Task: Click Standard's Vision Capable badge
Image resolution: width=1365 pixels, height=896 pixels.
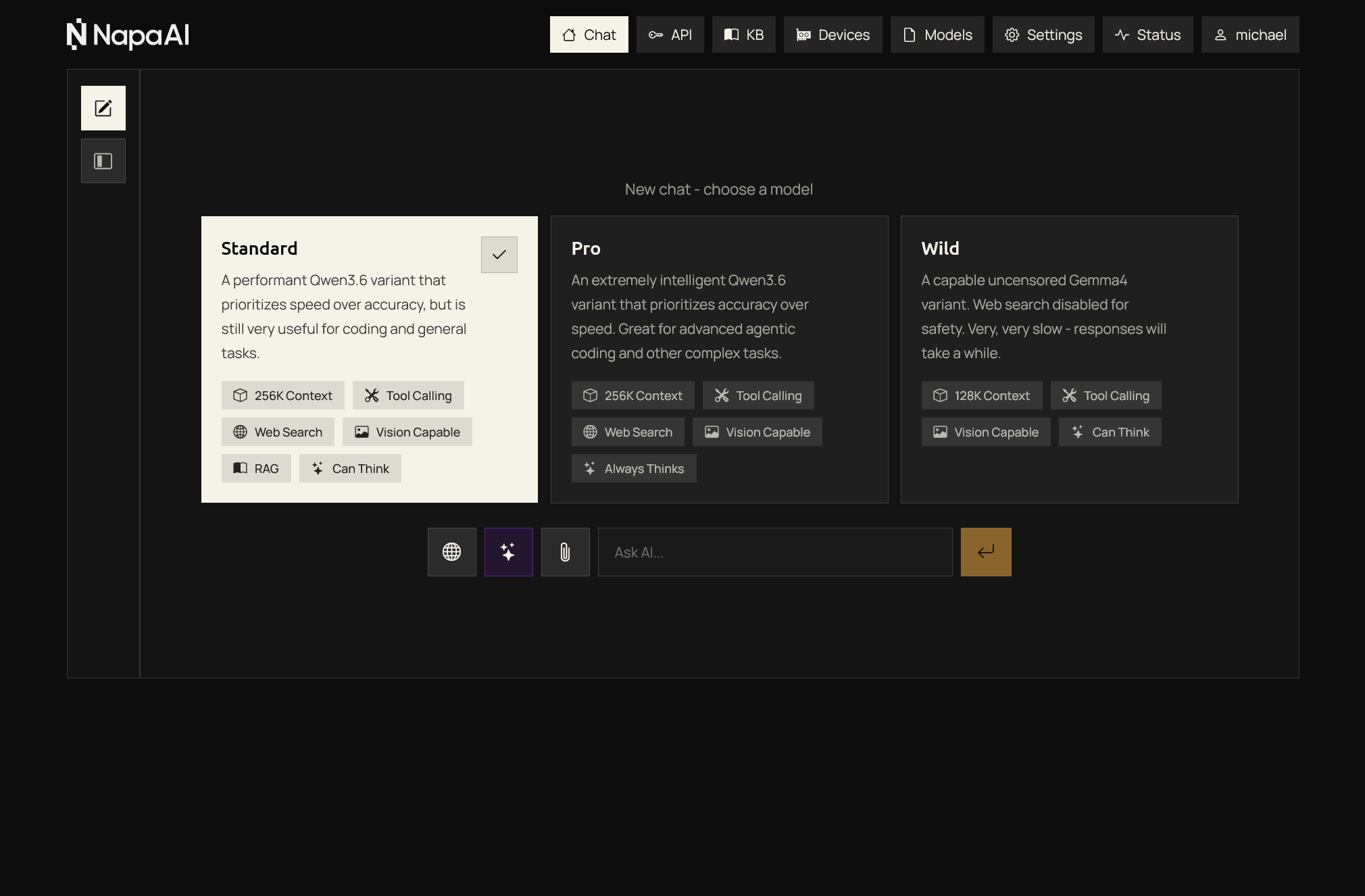Action: (x=407, y=432)
